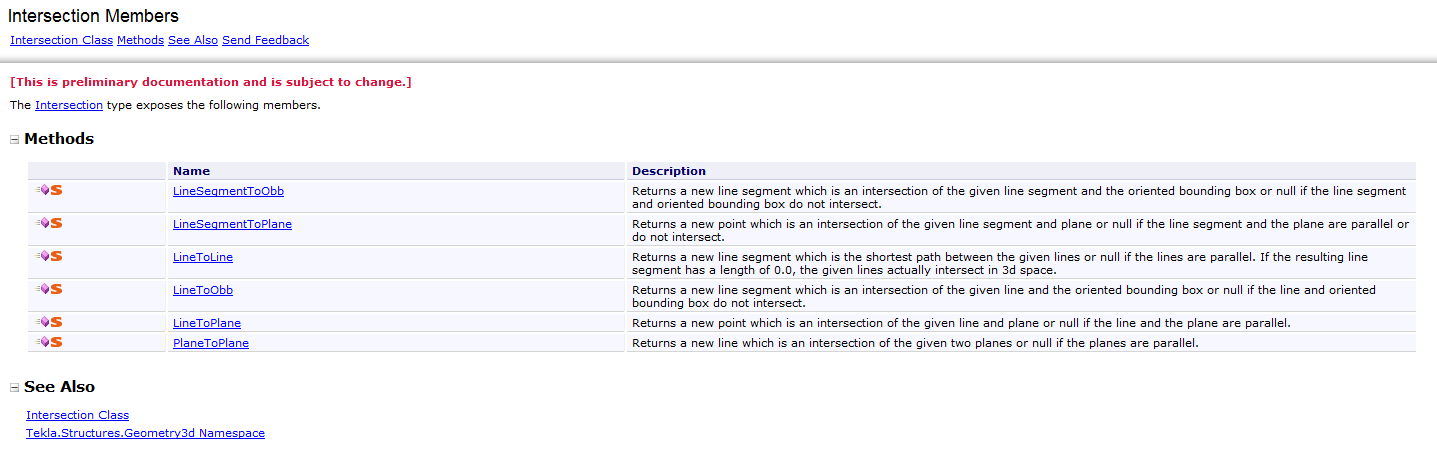Open the Tekla.Structures.Geometry3d Namespace link
This screenshot has width=1437, height=451.
click(x=145, y=433)
